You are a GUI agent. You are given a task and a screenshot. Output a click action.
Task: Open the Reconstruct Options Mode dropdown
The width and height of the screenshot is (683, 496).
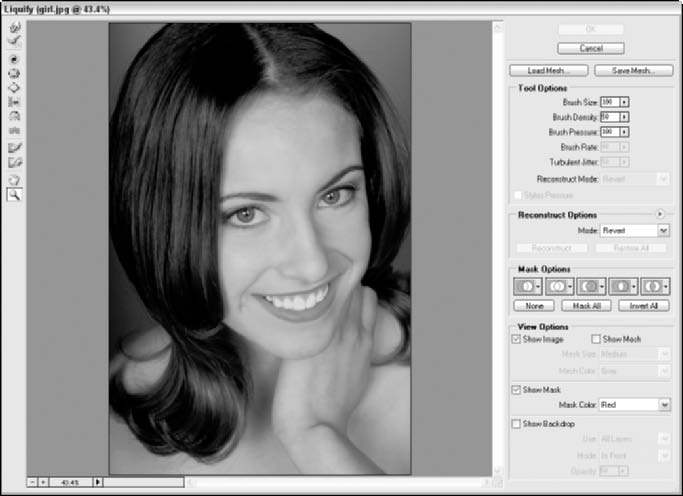coord(664,230)
